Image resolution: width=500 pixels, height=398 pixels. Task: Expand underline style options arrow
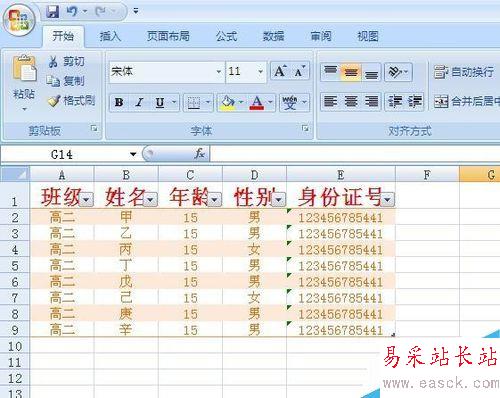(x=174, y=102)
